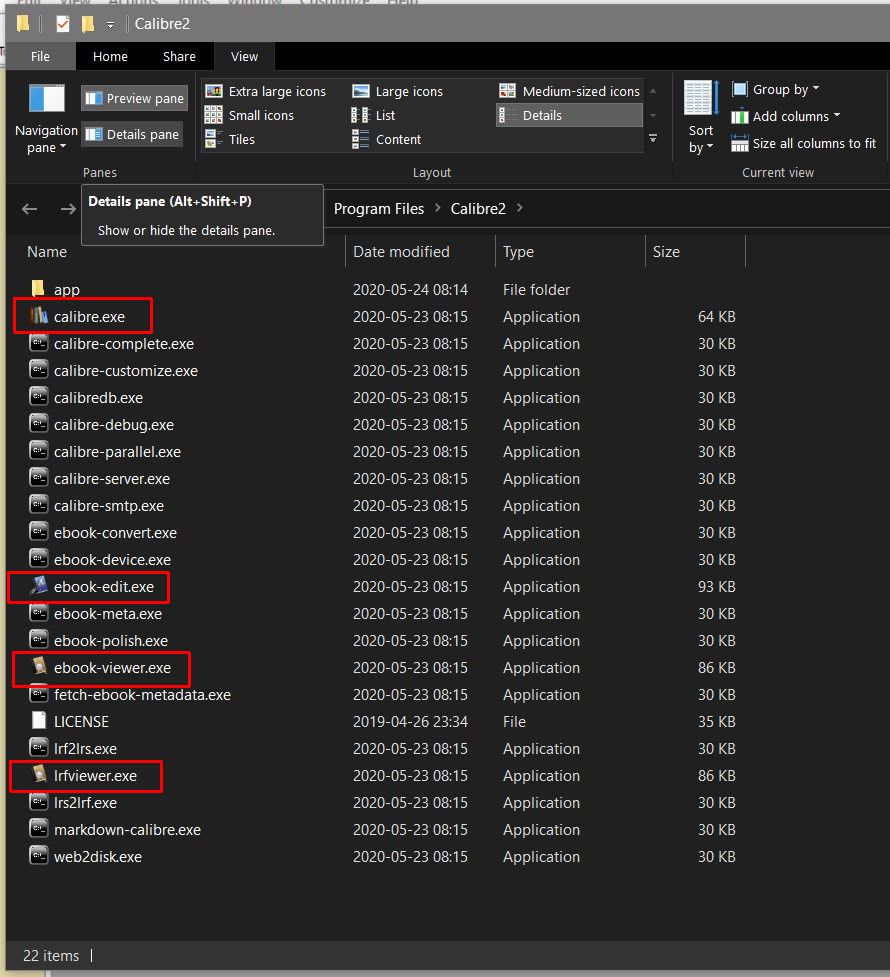Toggle the Preview pane
The width and height of the screenshot is (890, 977).
tap(135, 98)
